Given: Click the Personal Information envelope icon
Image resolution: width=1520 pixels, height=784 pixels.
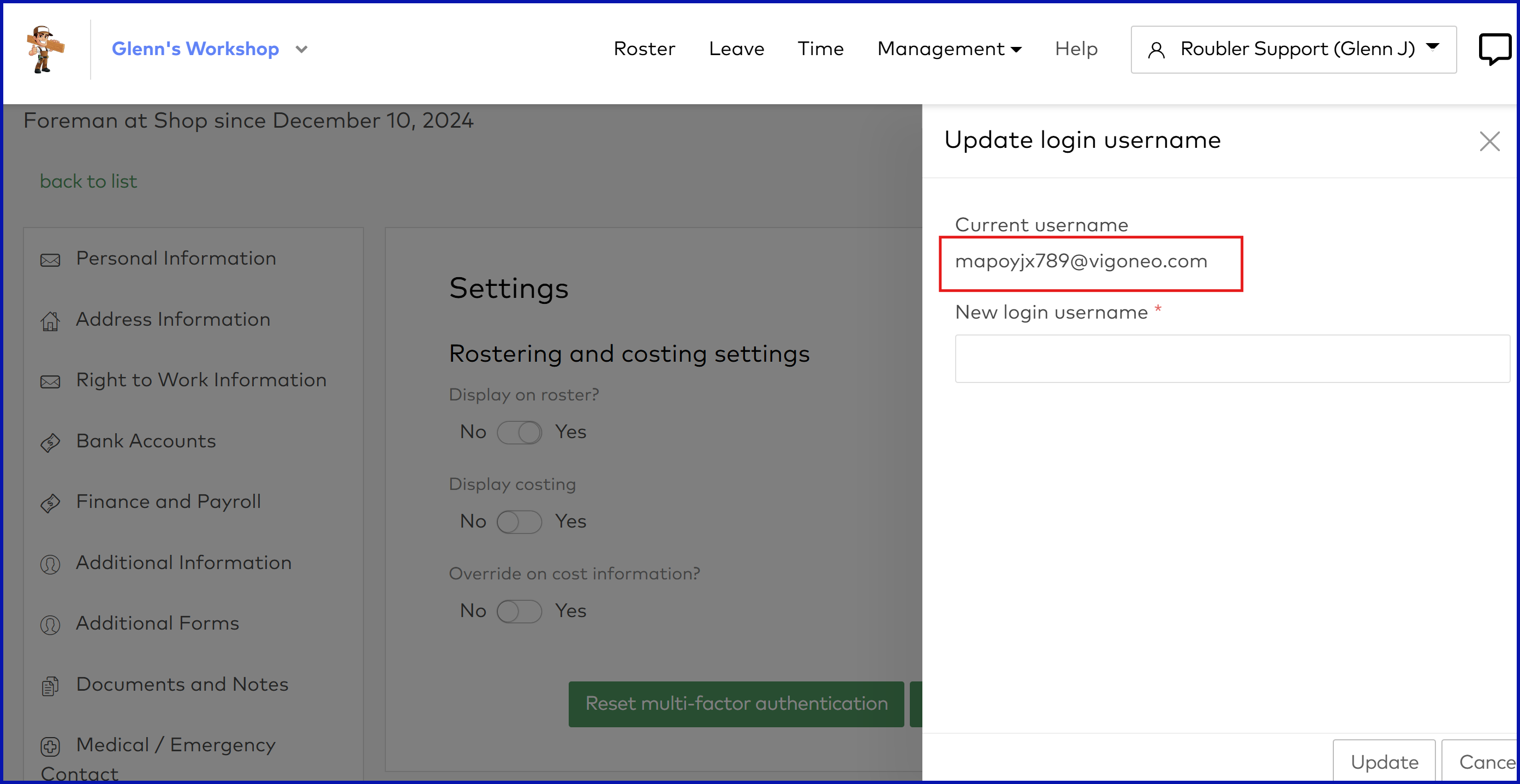Looking at the screenshot, I should click(x=50, y=260).
